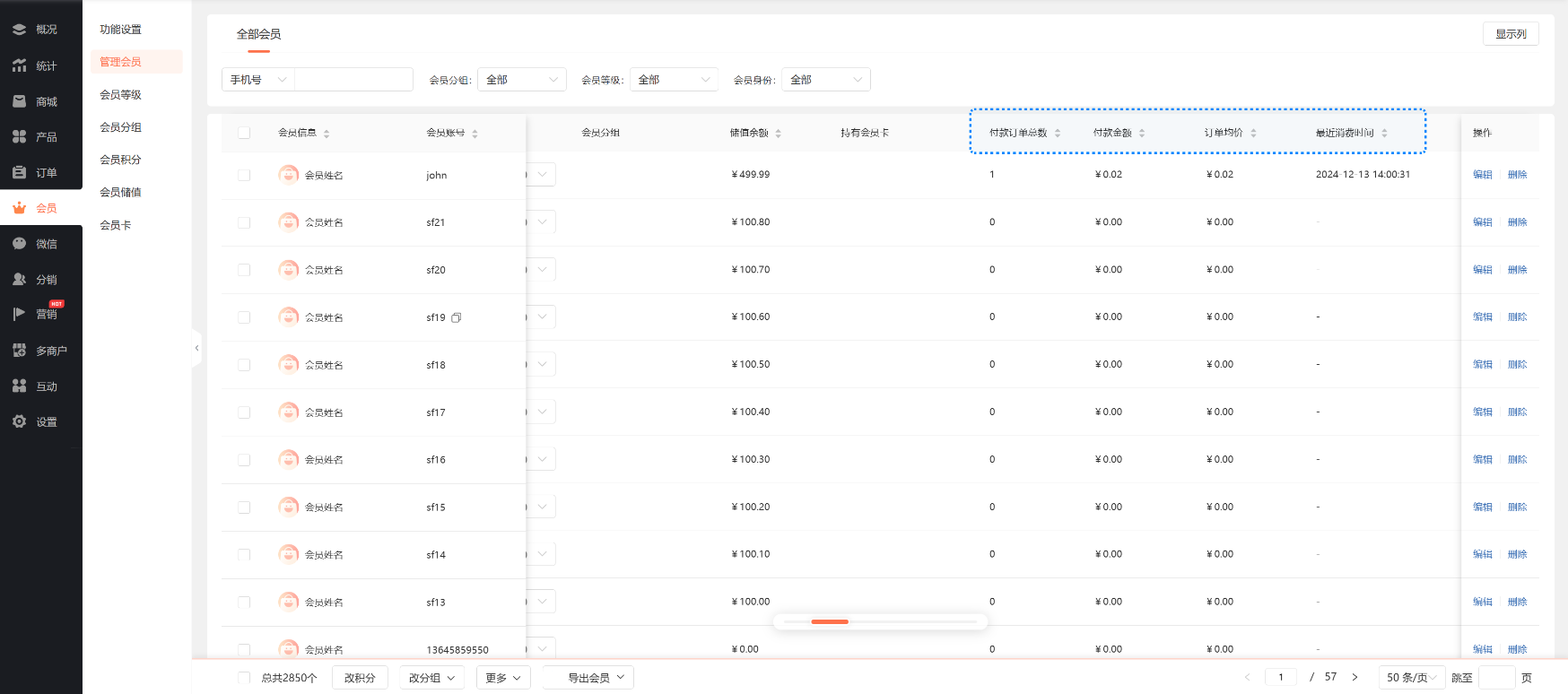Toggle select-all checkbox in table header
The image size is (1568, 694).
[244, 133]
